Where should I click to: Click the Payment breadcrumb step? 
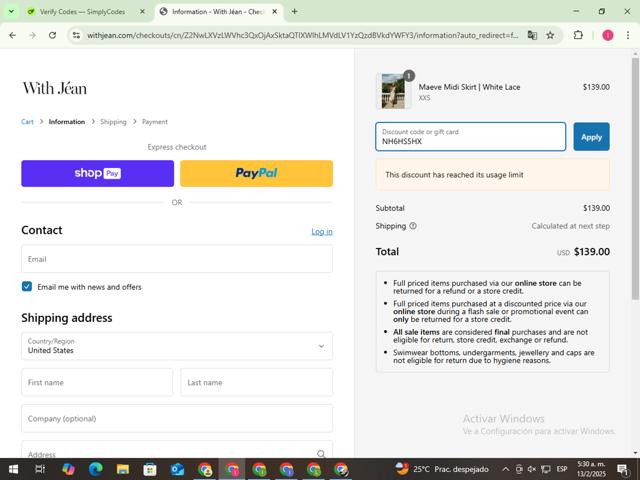pyautogui.click(x=155, y=122)
